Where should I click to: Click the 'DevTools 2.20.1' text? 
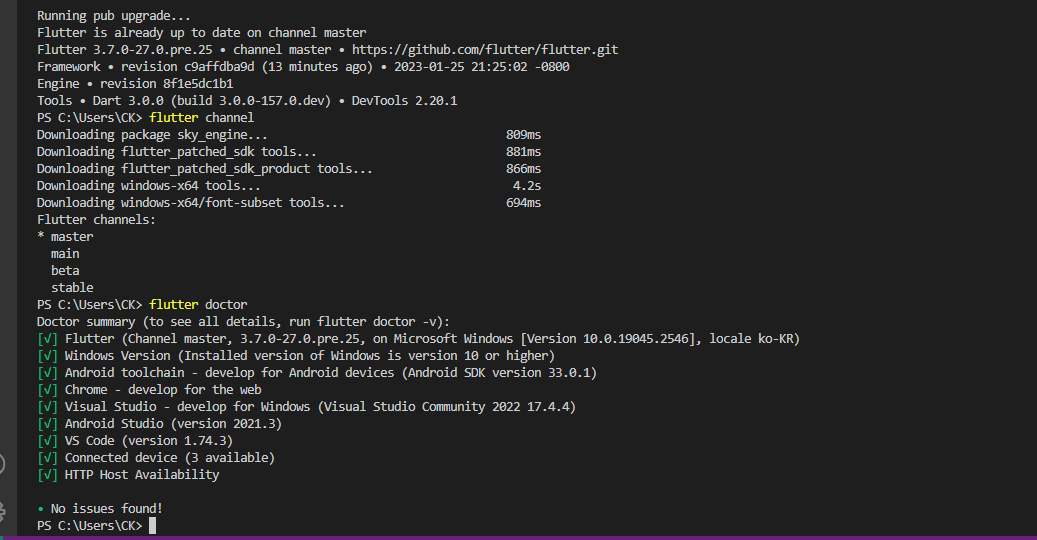point(404,100)
